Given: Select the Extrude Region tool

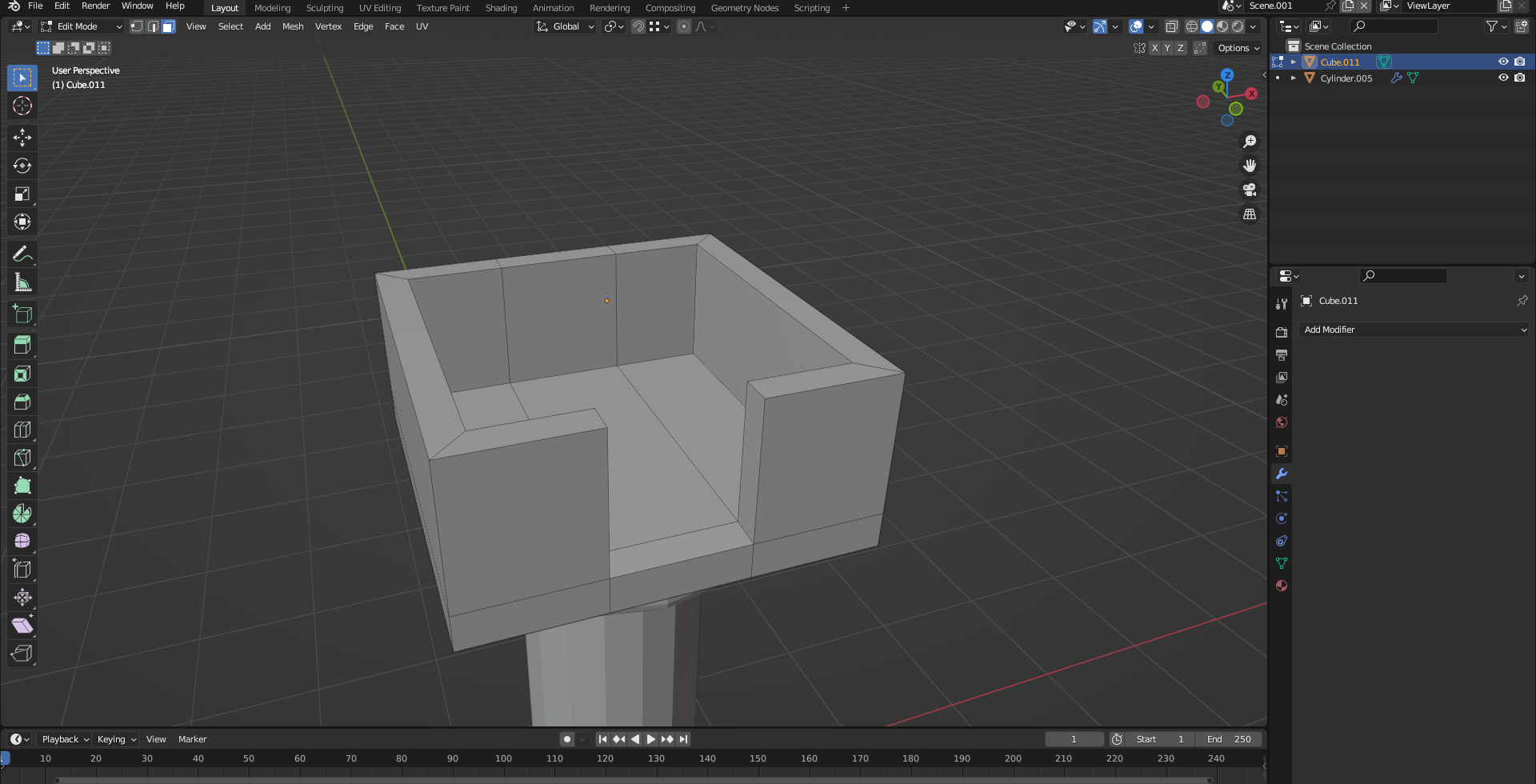Looking at the screenshot, I should pyautogui.click(x=22, y=346).
